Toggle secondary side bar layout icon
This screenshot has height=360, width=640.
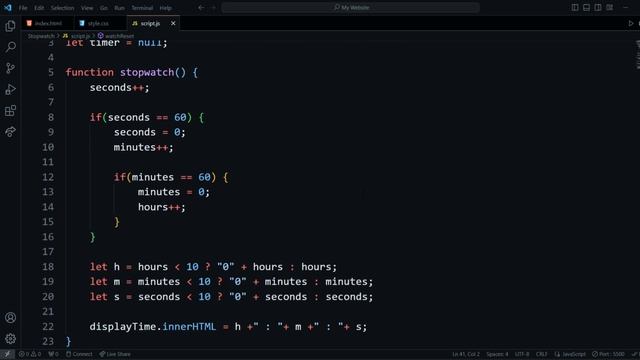[598, 7]
